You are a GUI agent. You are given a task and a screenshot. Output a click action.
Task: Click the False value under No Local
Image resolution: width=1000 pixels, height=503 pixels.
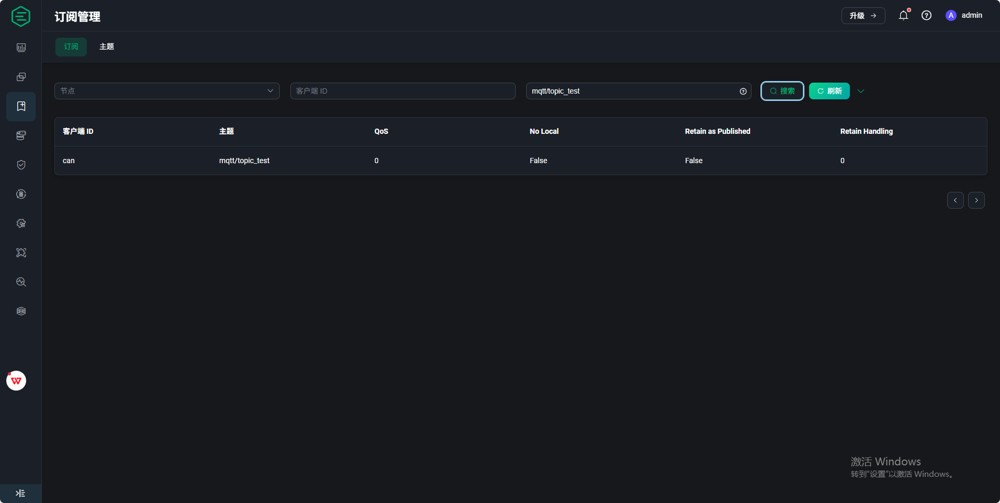(x=538, y=161)
